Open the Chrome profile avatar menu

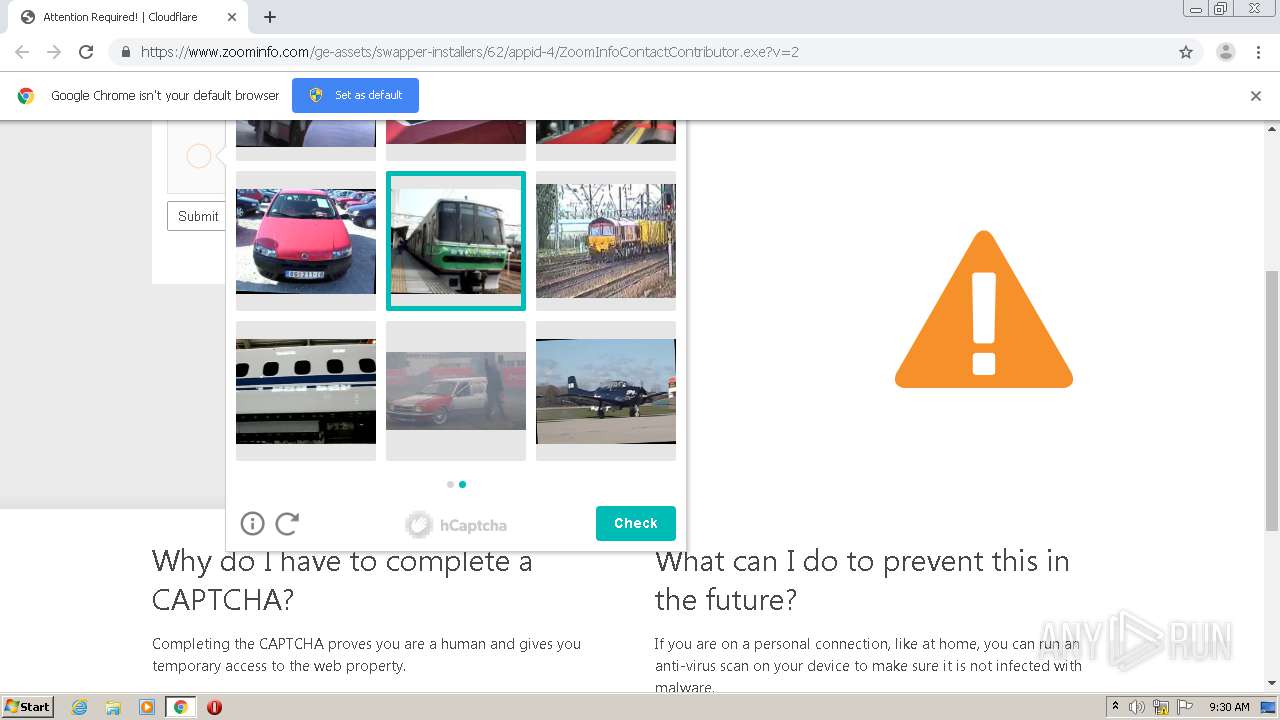tap(1225, 52)
